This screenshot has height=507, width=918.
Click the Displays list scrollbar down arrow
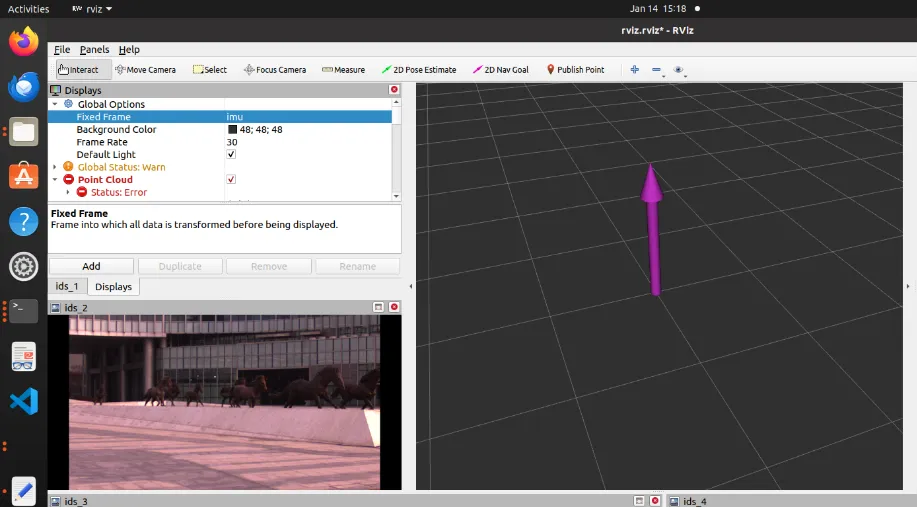(396, 197)
